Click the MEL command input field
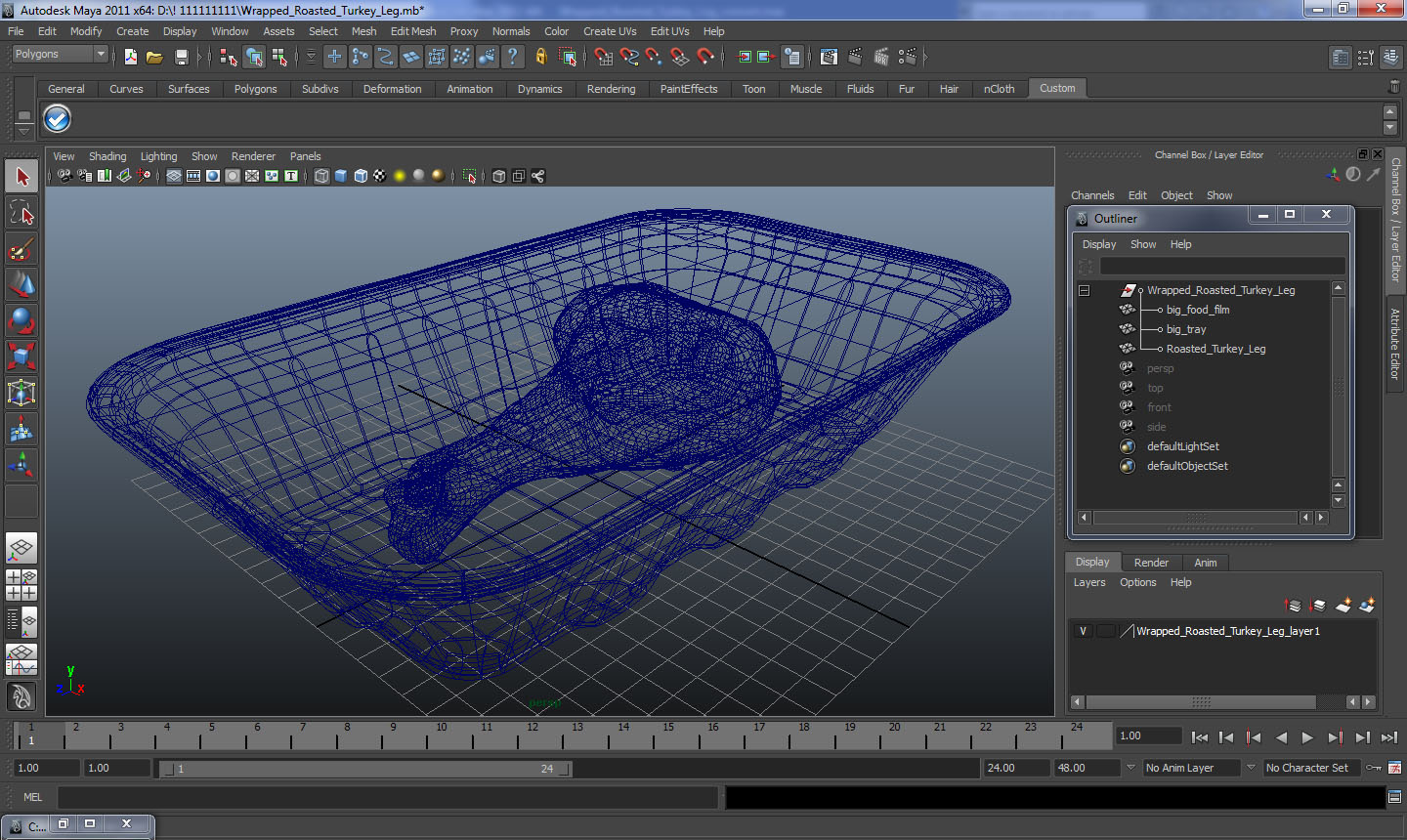The height and width of the screenshot is (840, 1407). pyautogui.click(x=388, y=797)
